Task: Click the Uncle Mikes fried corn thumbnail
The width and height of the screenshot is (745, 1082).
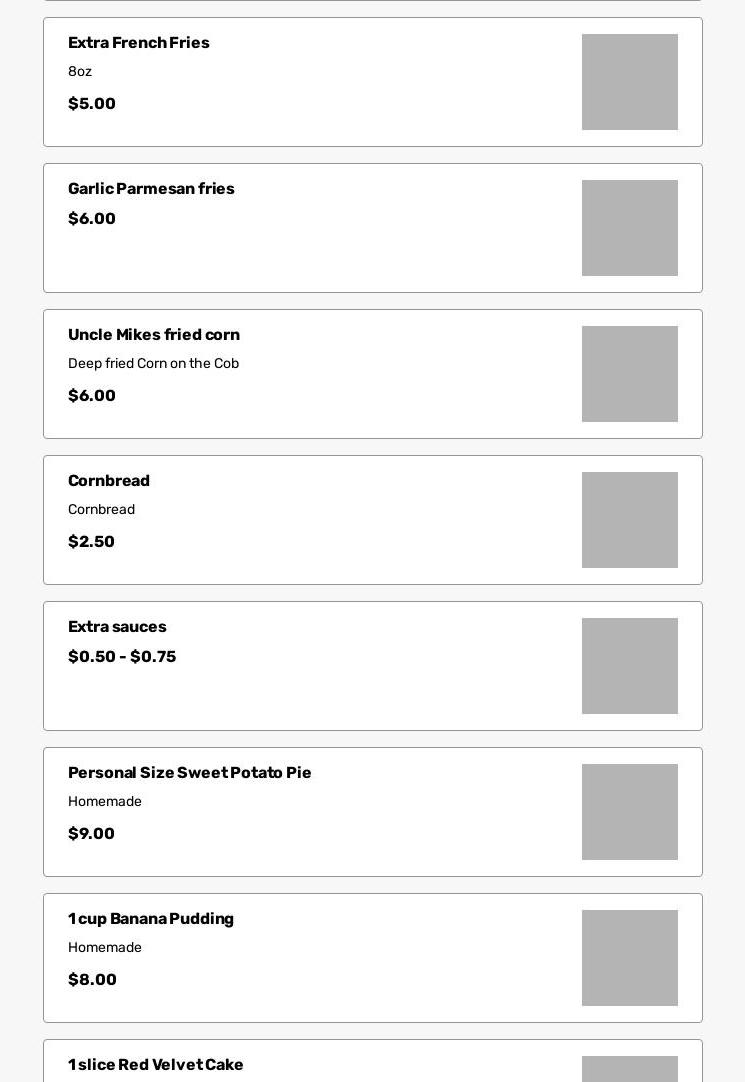Action: [x=629, y=374]
